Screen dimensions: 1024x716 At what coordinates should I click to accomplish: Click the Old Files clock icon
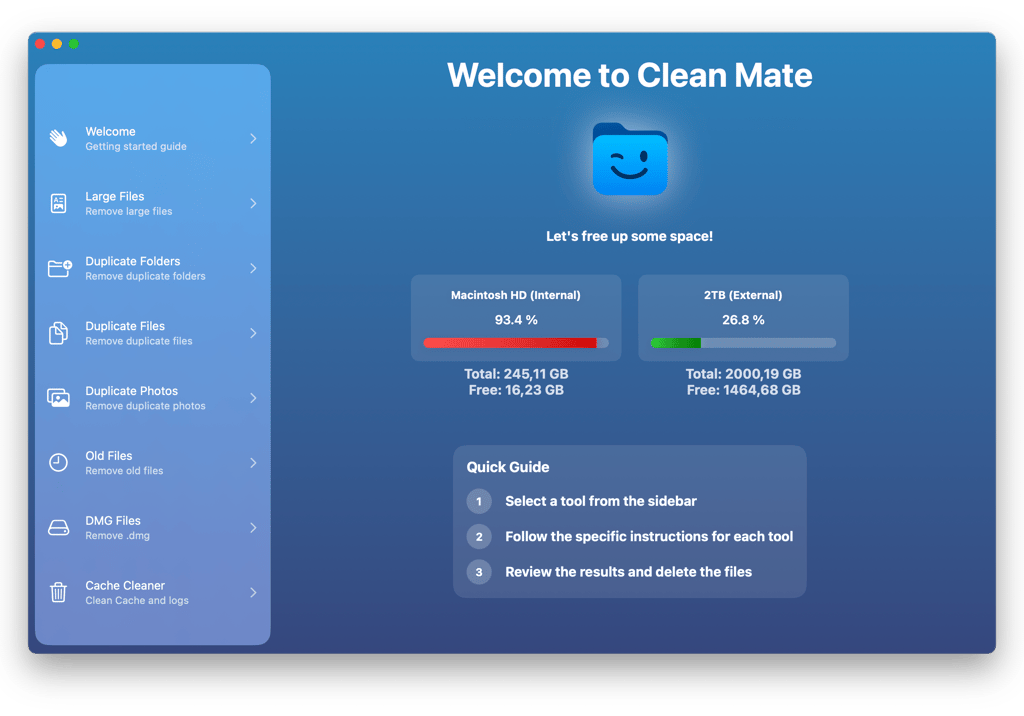pyautogui.click(x=59, y=463)
